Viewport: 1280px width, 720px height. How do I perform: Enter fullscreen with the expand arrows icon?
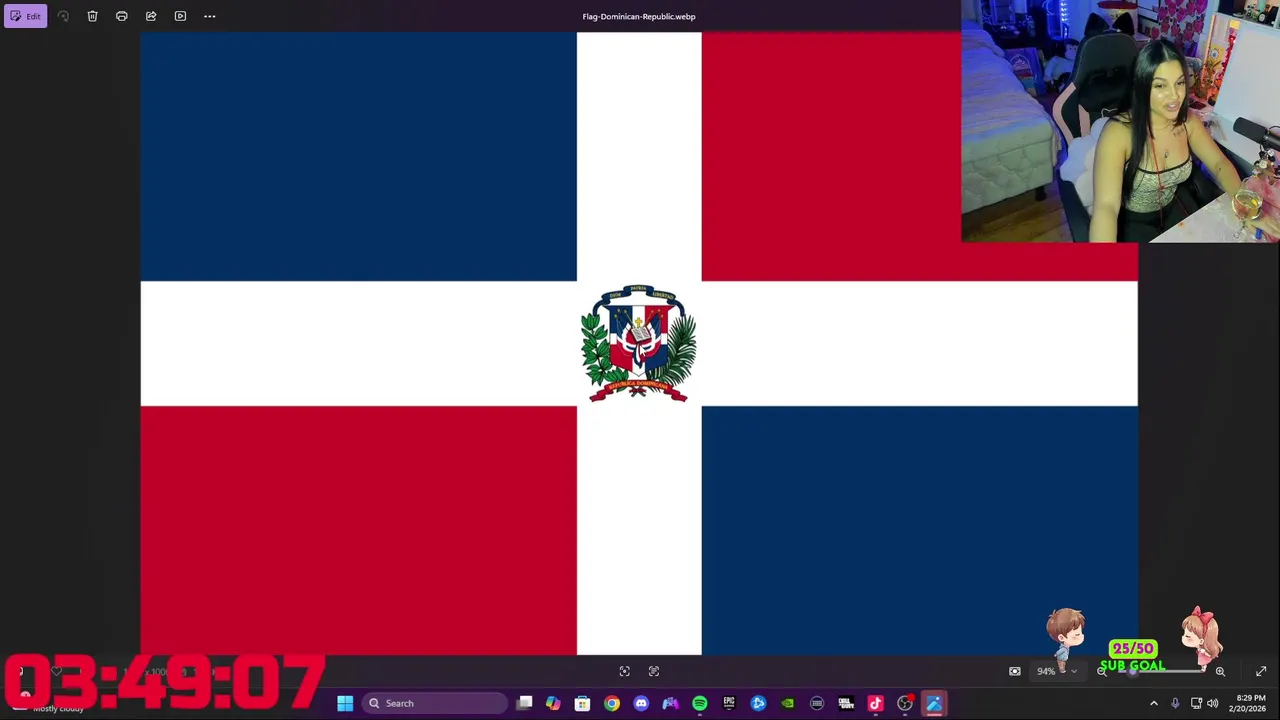pos(1261,671)
